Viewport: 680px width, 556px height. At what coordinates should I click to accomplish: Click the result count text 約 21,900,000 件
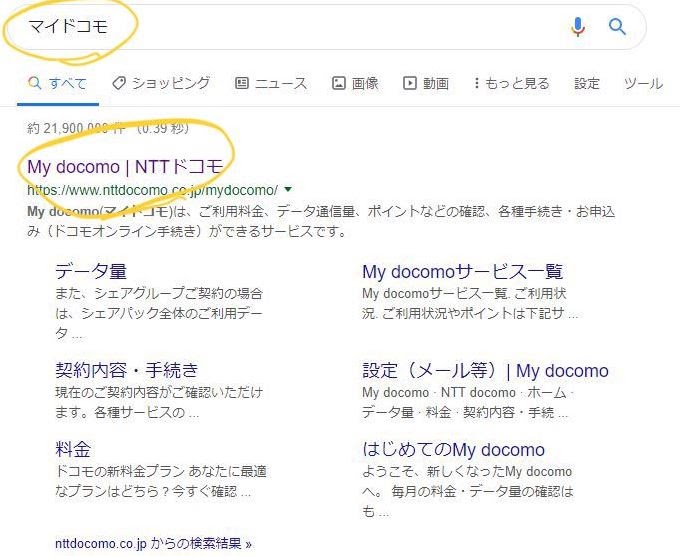[76, 128]
